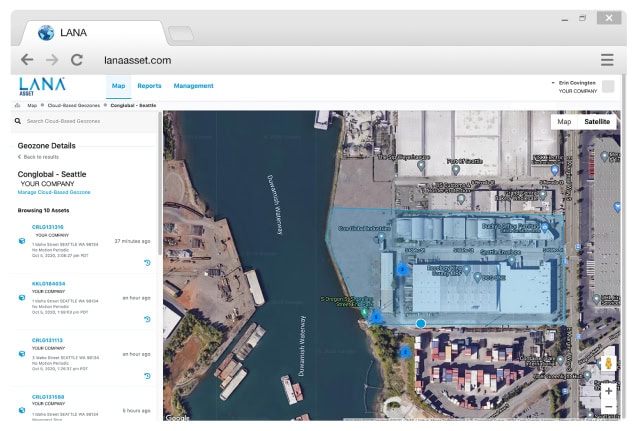Viewport: 640px width, 431px height.
Task: Click the Google logo on the map
Action: (177, 418)
